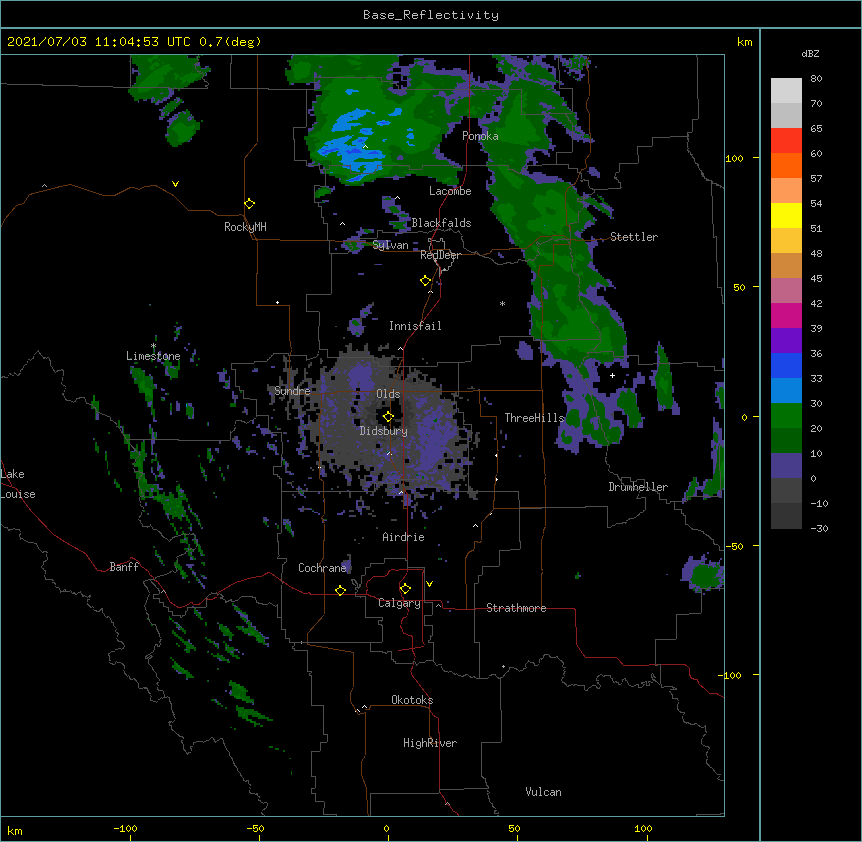Click the yellow diamond marker near RockyMH

coord(250,204)
